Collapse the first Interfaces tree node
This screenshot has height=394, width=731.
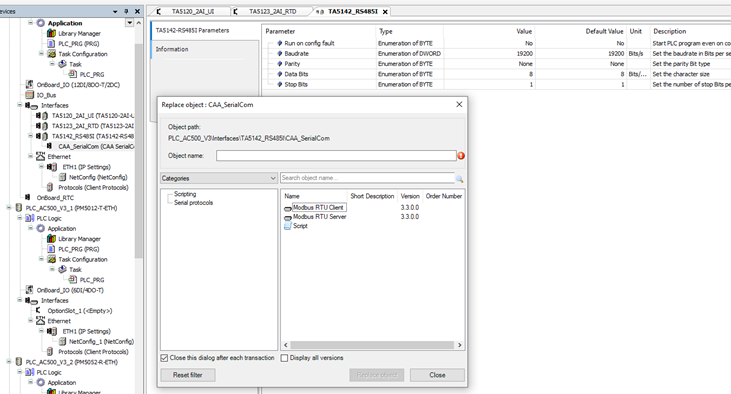20,105
